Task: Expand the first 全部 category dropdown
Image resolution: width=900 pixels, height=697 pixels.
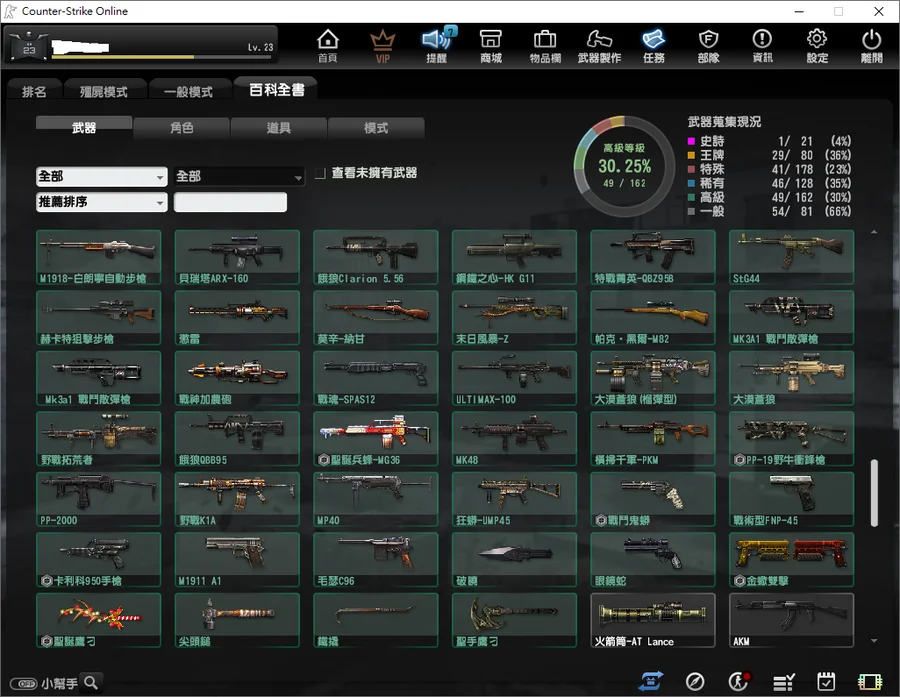Action: tap(102, 176)
